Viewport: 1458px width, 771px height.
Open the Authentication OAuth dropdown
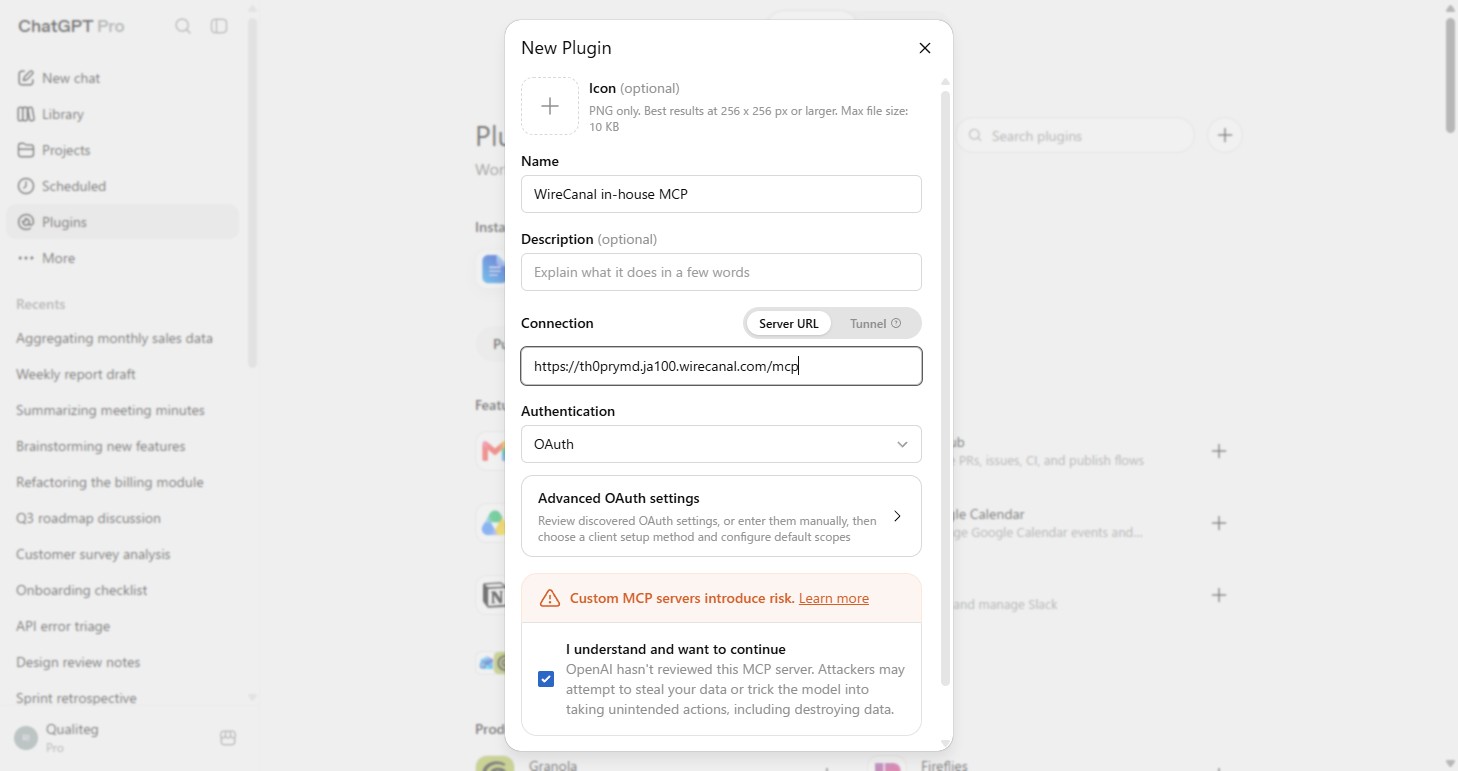[x=721, y=444]
